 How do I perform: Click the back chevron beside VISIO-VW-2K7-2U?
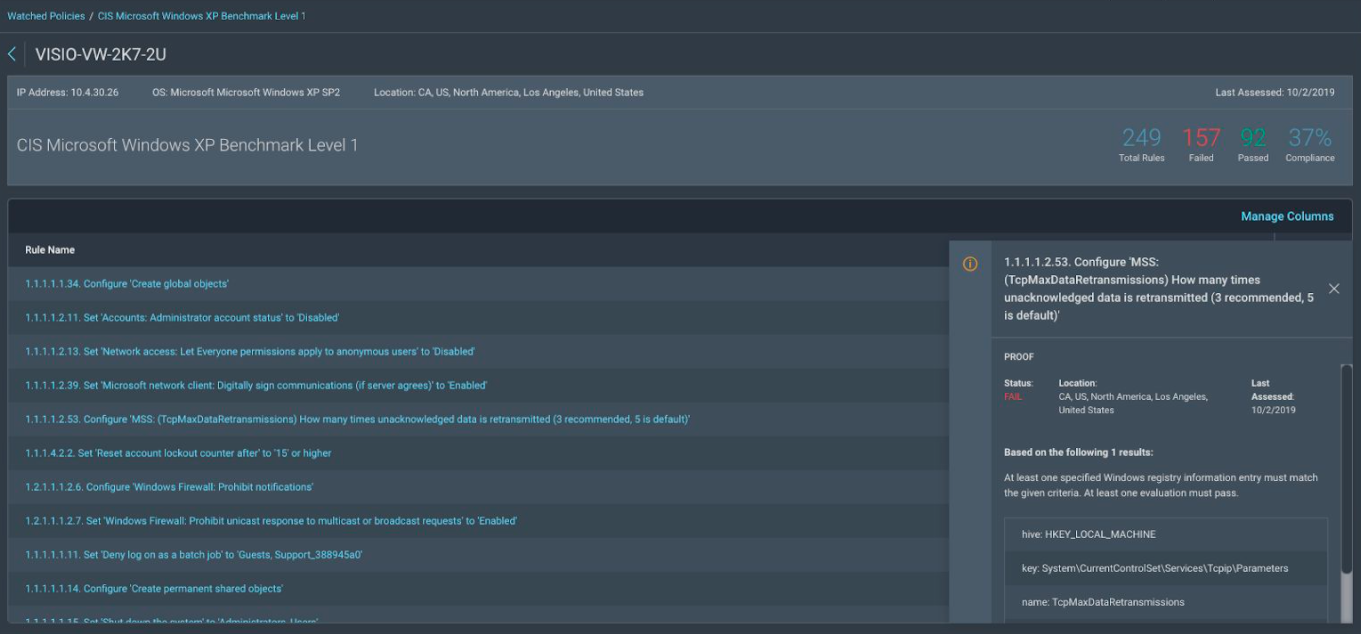pos(12,54)
